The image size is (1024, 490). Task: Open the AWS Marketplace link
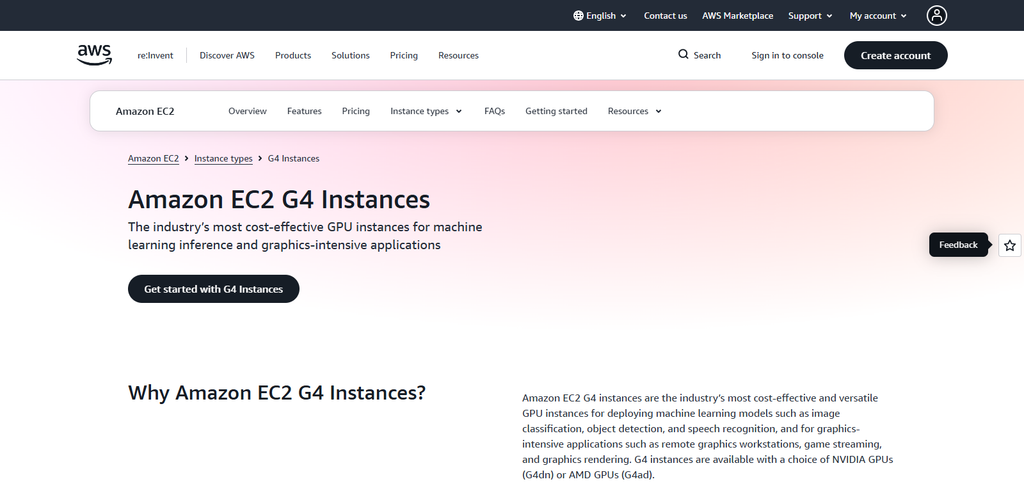pos(738,16)
